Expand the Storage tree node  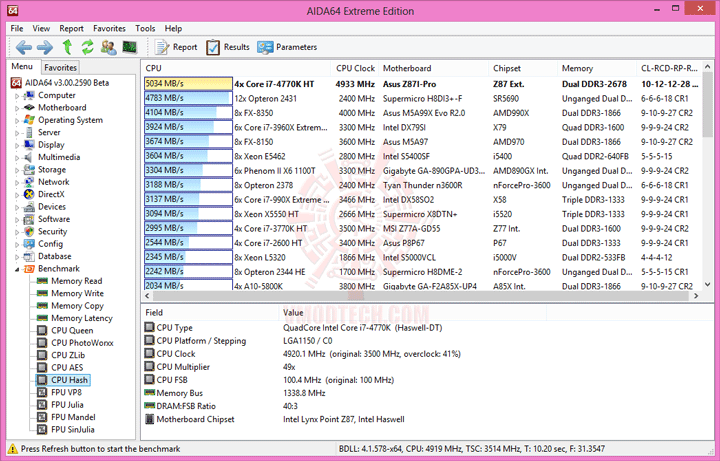(x=17, y=170)
